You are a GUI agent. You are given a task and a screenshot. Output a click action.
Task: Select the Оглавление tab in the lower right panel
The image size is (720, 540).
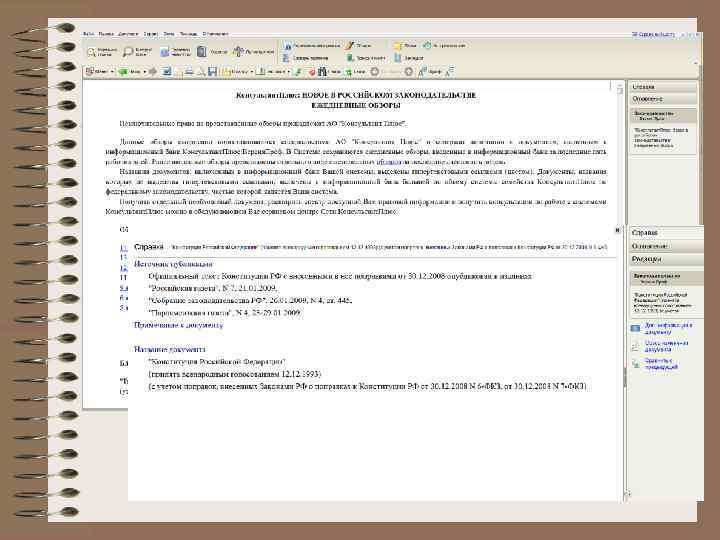[x=666, y=246]
